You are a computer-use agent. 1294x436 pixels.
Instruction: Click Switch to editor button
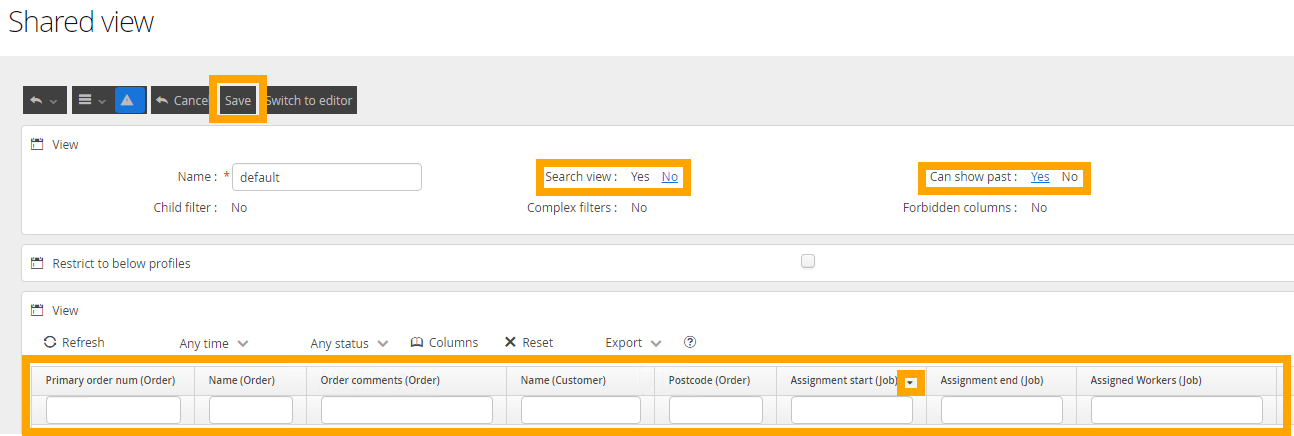pos(309,100)
